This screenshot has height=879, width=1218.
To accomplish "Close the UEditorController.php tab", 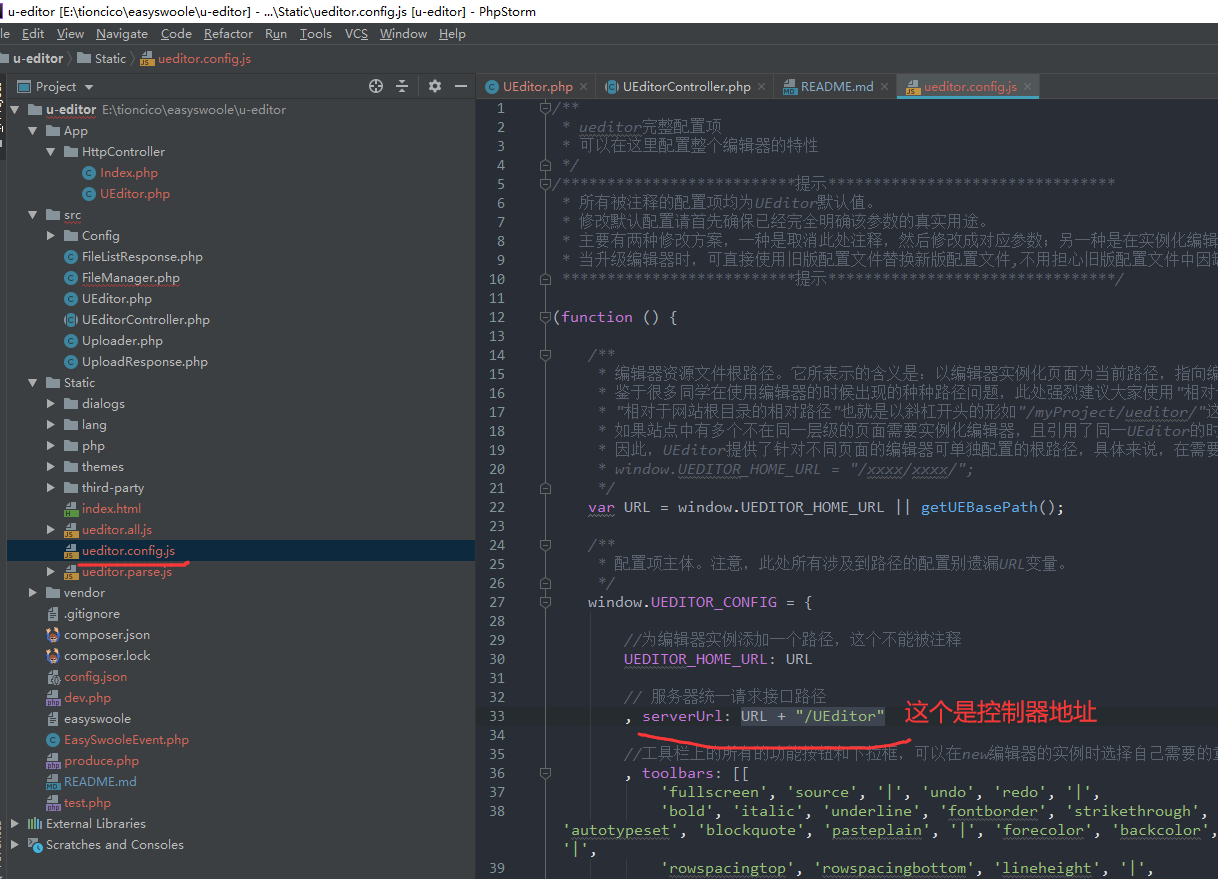I will 762,87.
